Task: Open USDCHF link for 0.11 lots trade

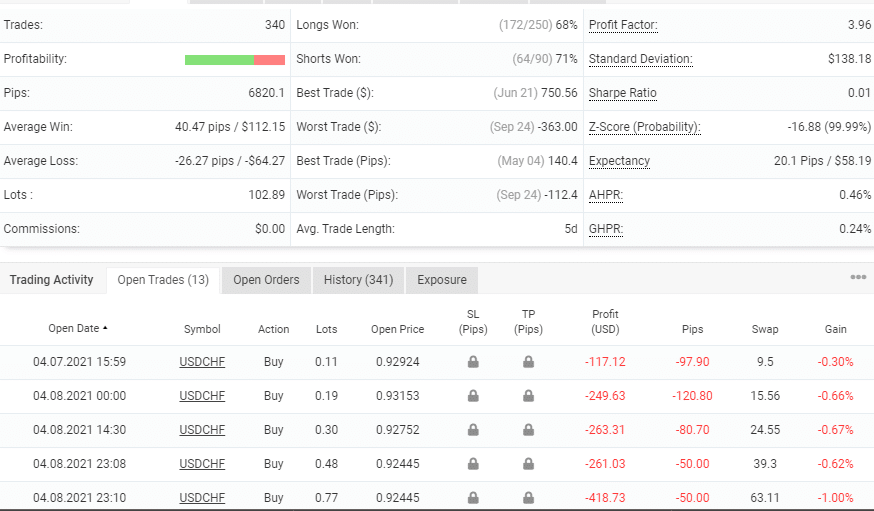Action: pos(202,362)
